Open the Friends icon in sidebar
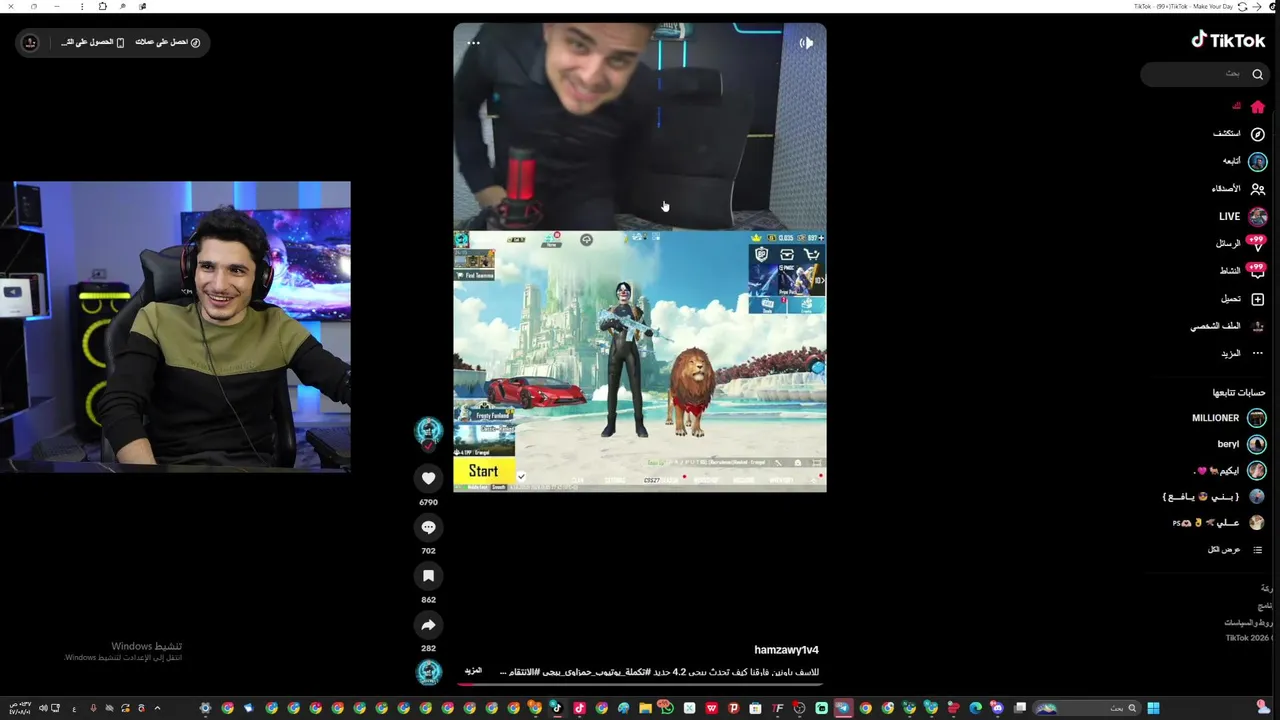 [1257, 189]
